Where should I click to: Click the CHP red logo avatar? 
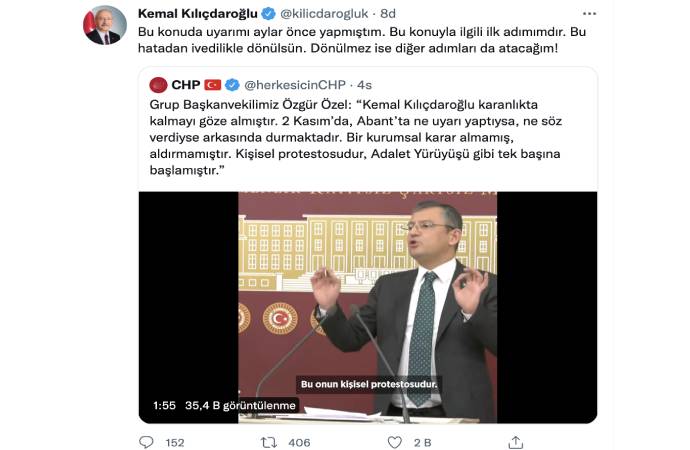click(158, 84)
